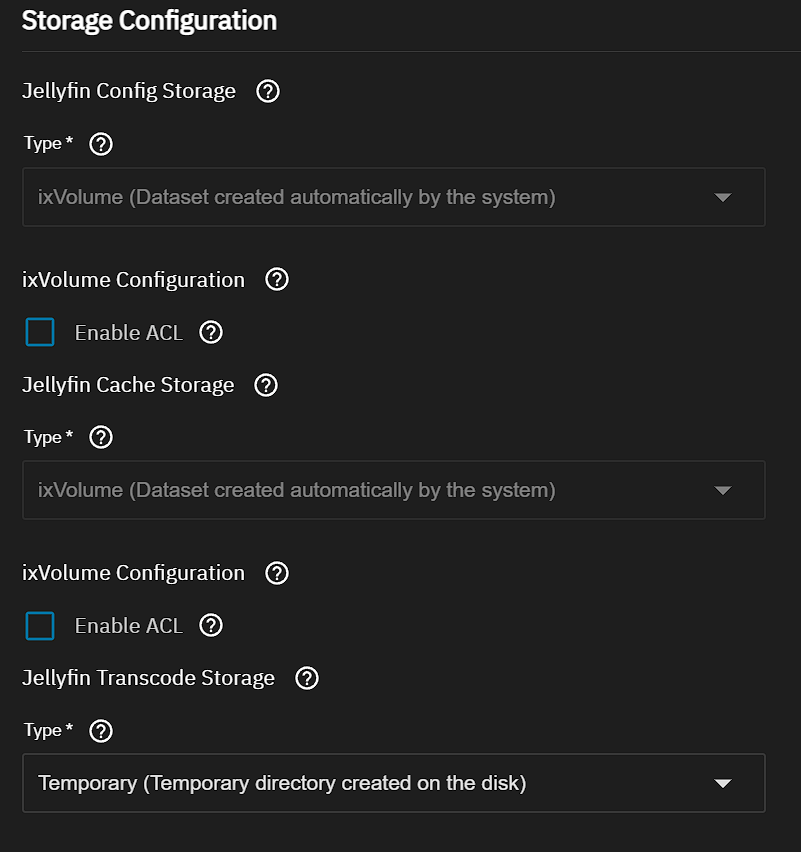This screenshot has height=852, width=801.
Task: Click the arrow on Transcode Type dropdown
Action: tap(724, 783)
